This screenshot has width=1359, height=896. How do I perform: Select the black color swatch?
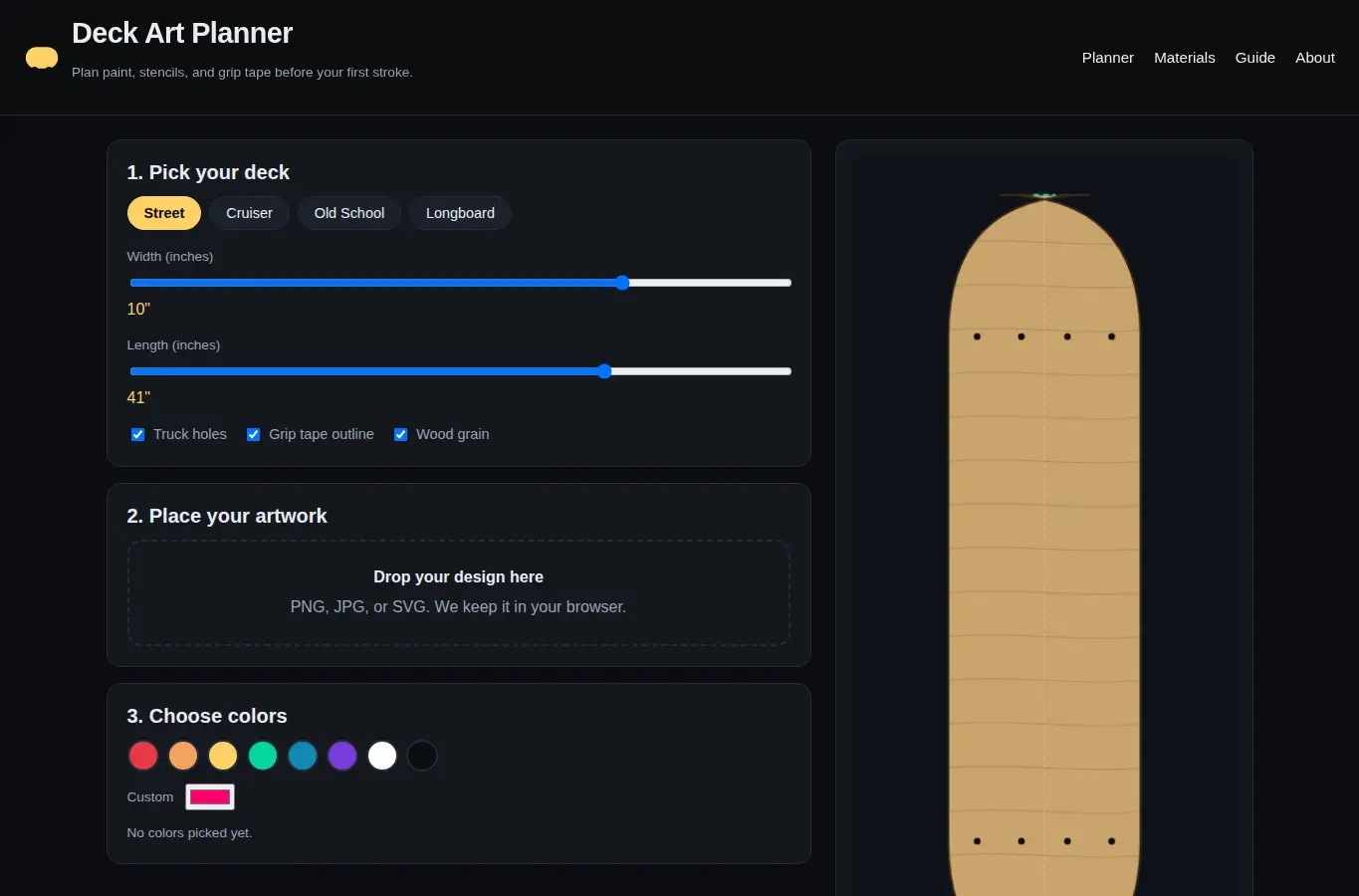tap(422, 756)
